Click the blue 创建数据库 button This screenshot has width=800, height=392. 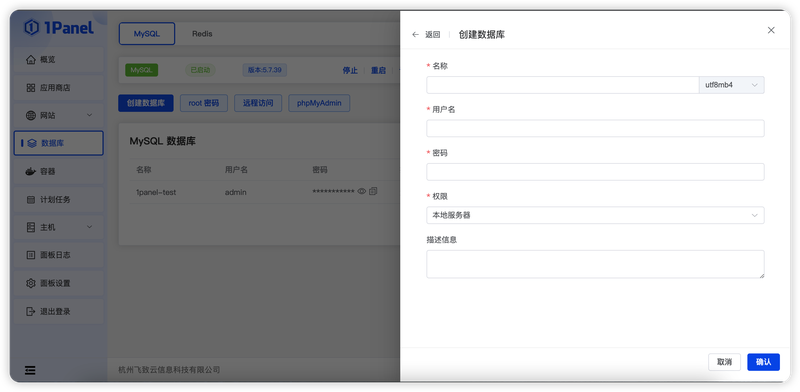(146, 103)
